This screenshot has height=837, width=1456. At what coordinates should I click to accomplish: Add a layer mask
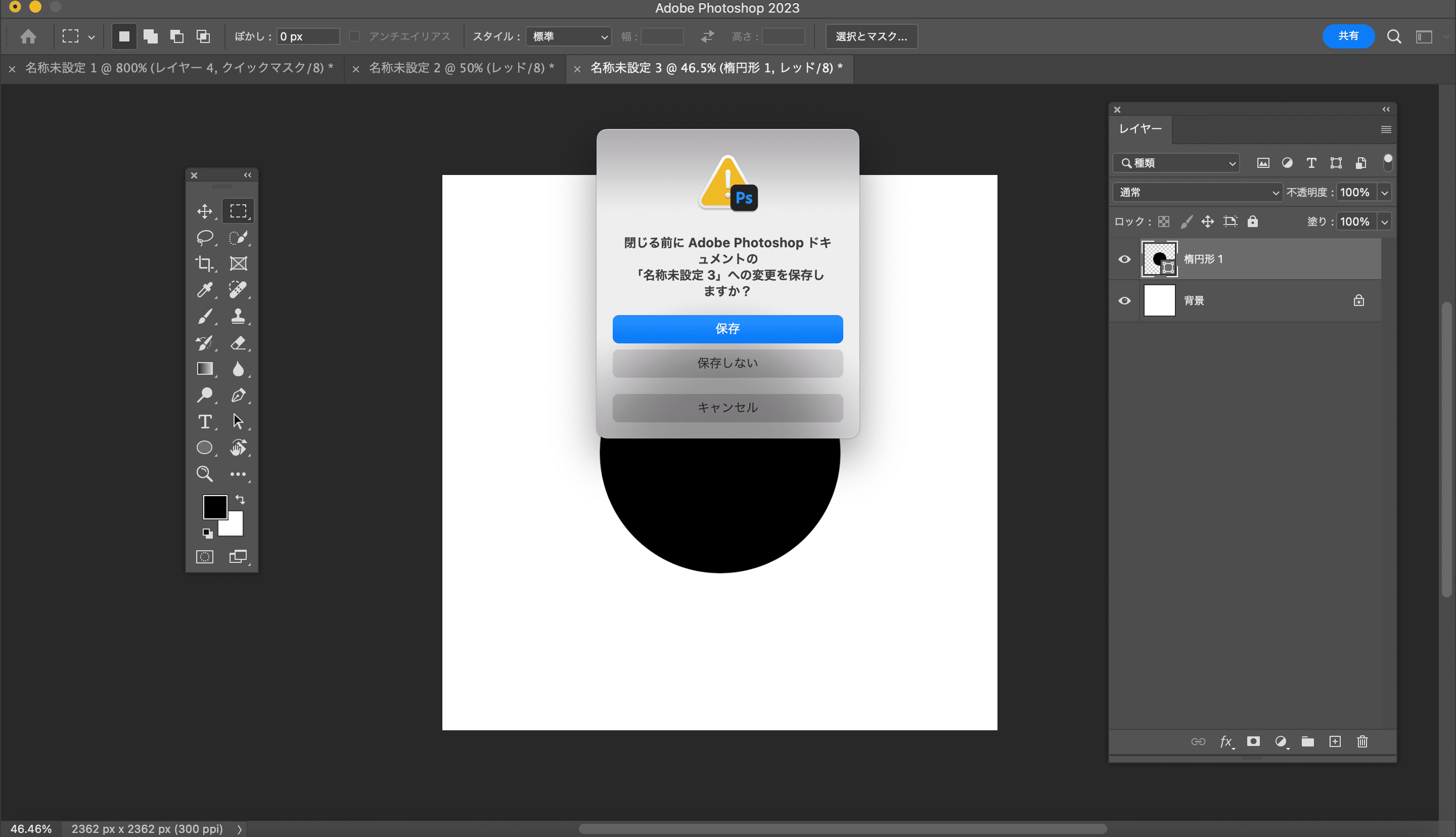click(1253, 741)
